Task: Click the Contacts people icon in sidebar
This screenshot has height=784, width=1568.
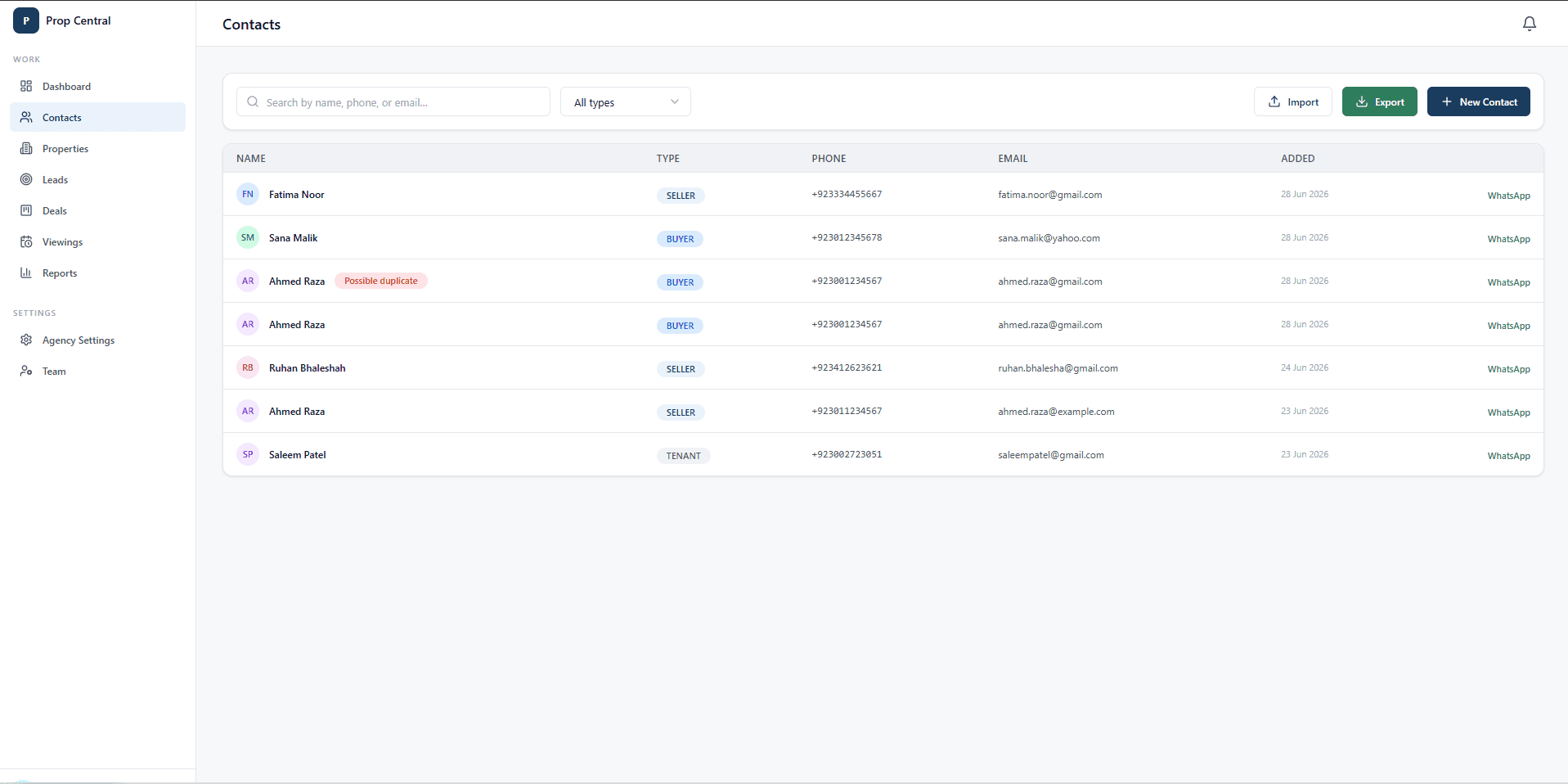Action: coord(26,117)
